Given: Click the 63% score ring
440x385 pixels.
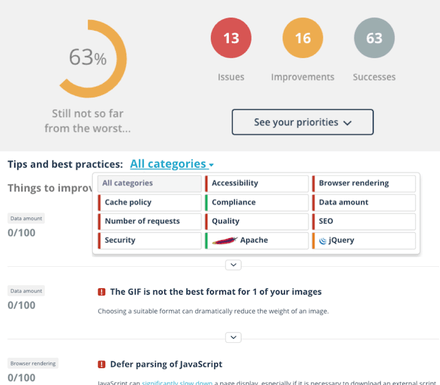Looking at the screenshot, I should point(88,58).
